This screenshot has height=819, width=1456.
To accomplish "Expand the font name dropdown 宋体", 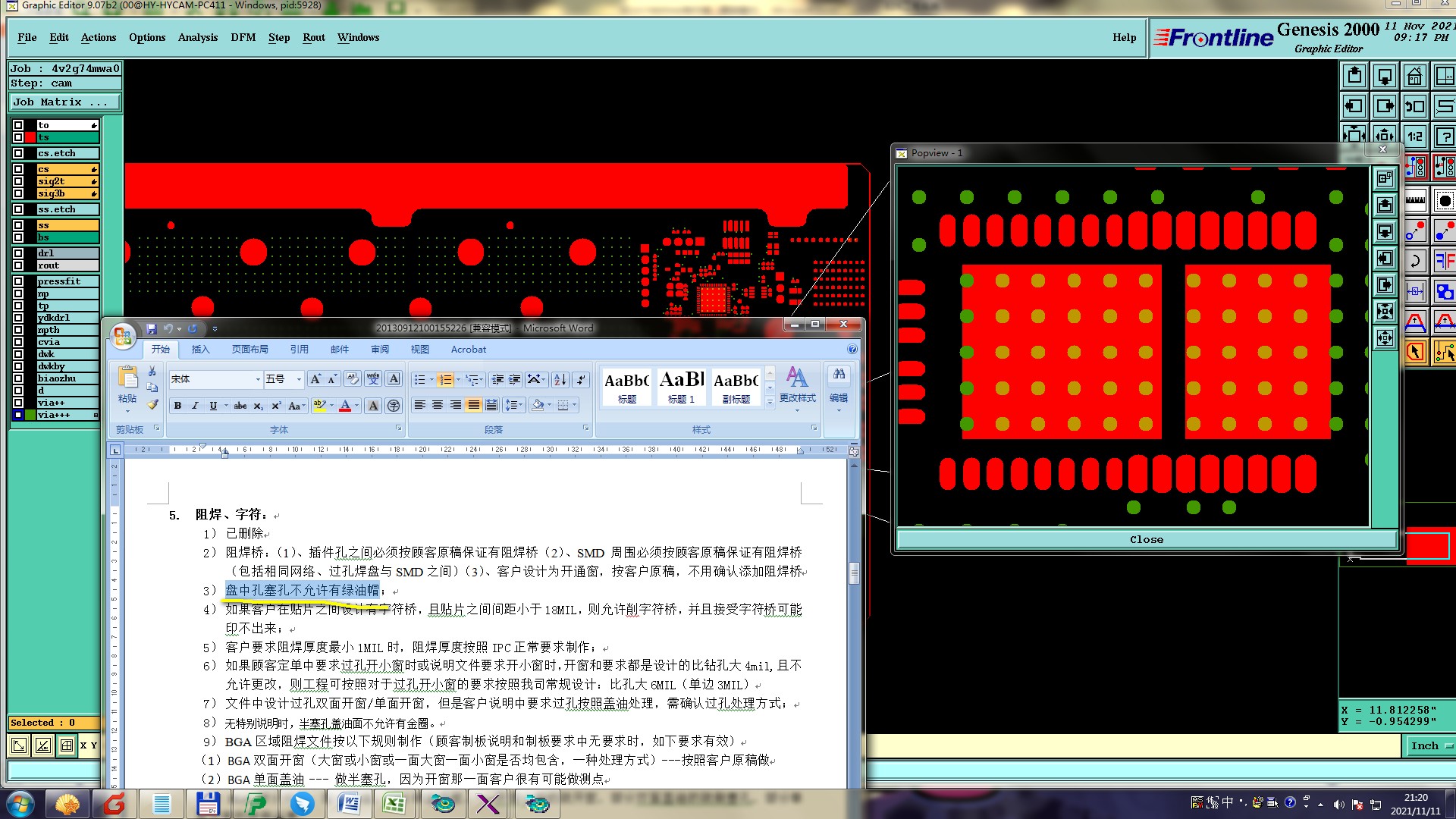I will point(258,379).
